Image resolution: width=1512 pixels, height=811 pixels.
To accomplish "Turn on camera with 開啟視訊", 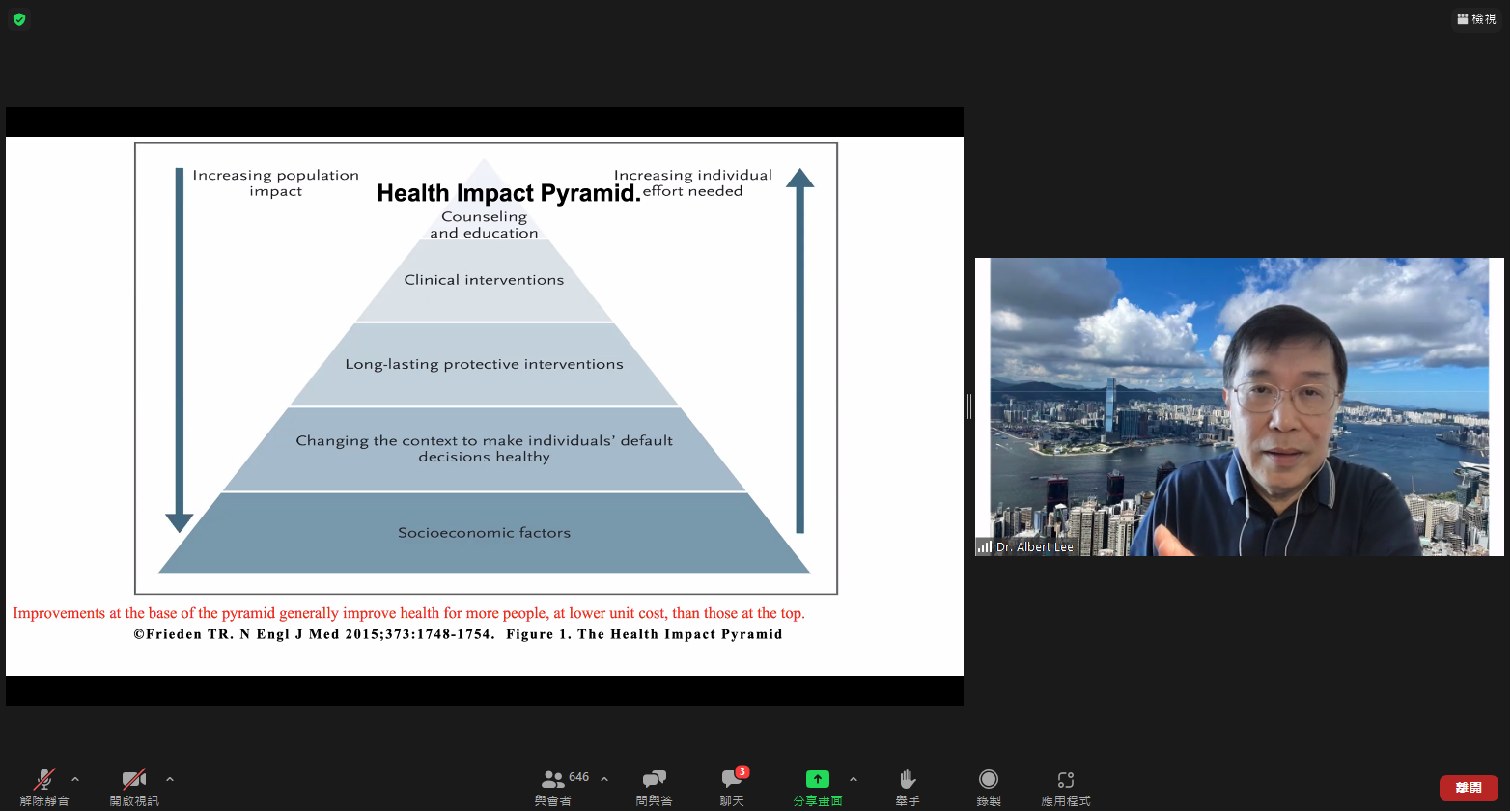I will pos(134,780).
